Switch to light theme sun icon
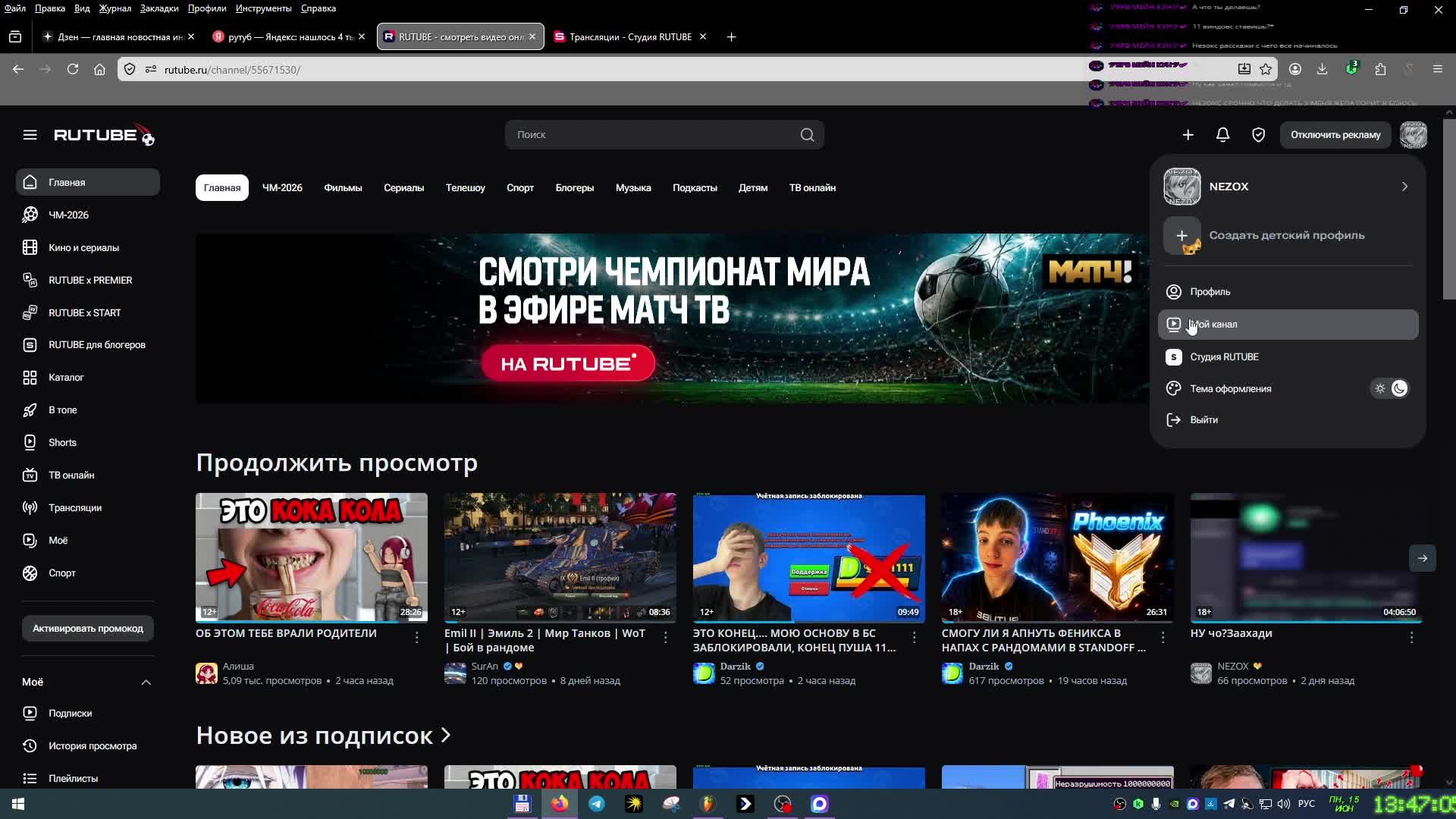The image size is (1456, 819). click(1380, 389)
